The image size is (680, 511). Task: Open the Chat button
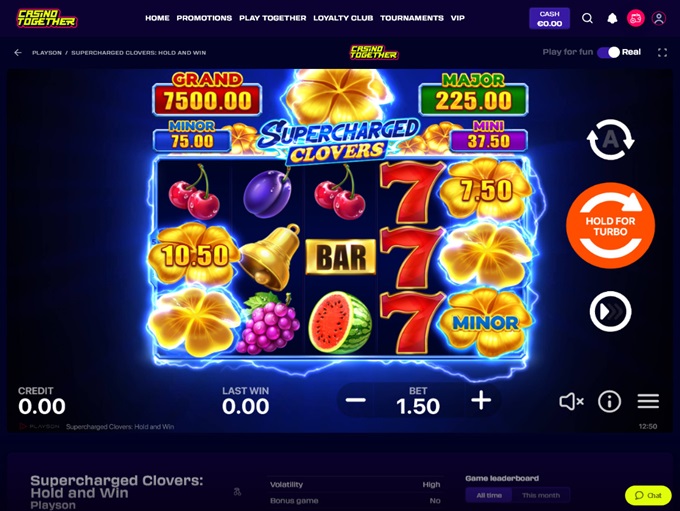coord(648,495)
